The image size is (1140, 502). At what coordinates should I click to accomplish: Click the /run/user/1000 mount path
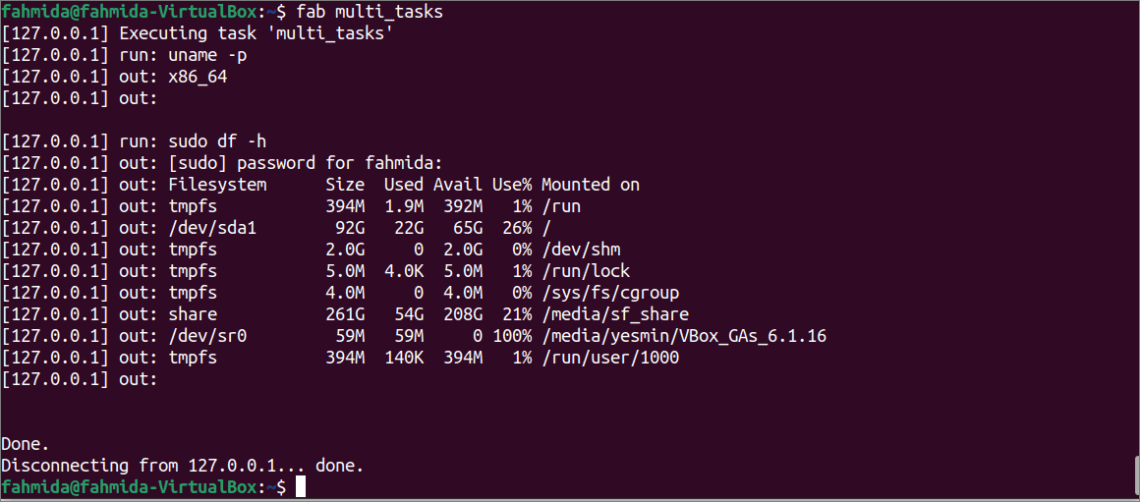coord(610,357)
